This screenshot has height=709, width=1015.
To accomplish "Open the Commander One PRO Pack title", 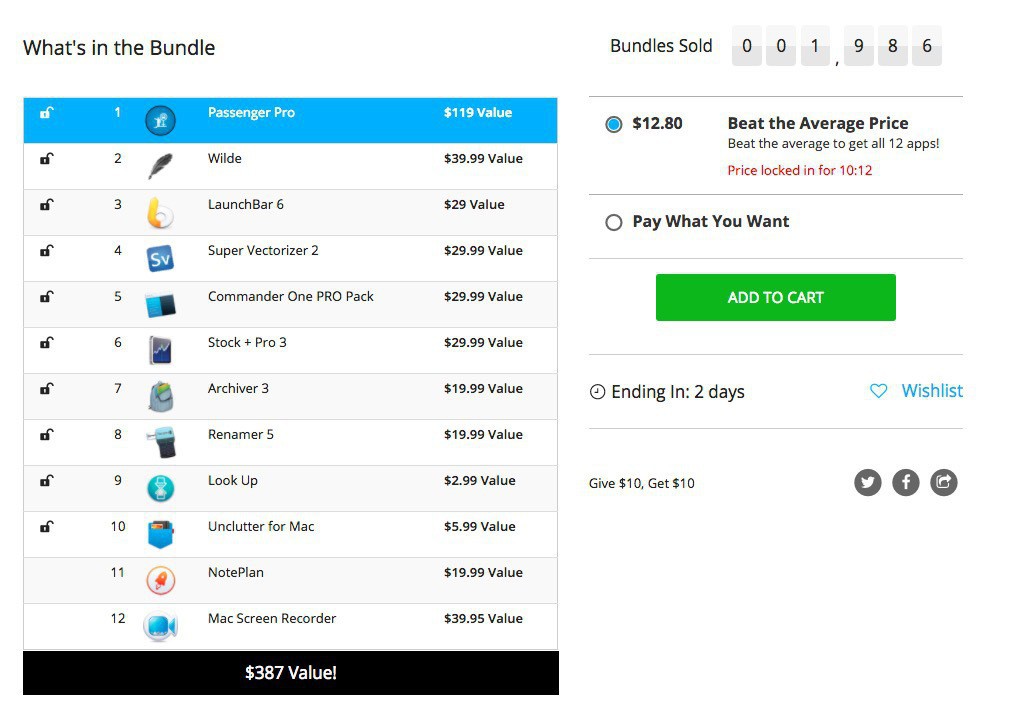I will point(291,297).
